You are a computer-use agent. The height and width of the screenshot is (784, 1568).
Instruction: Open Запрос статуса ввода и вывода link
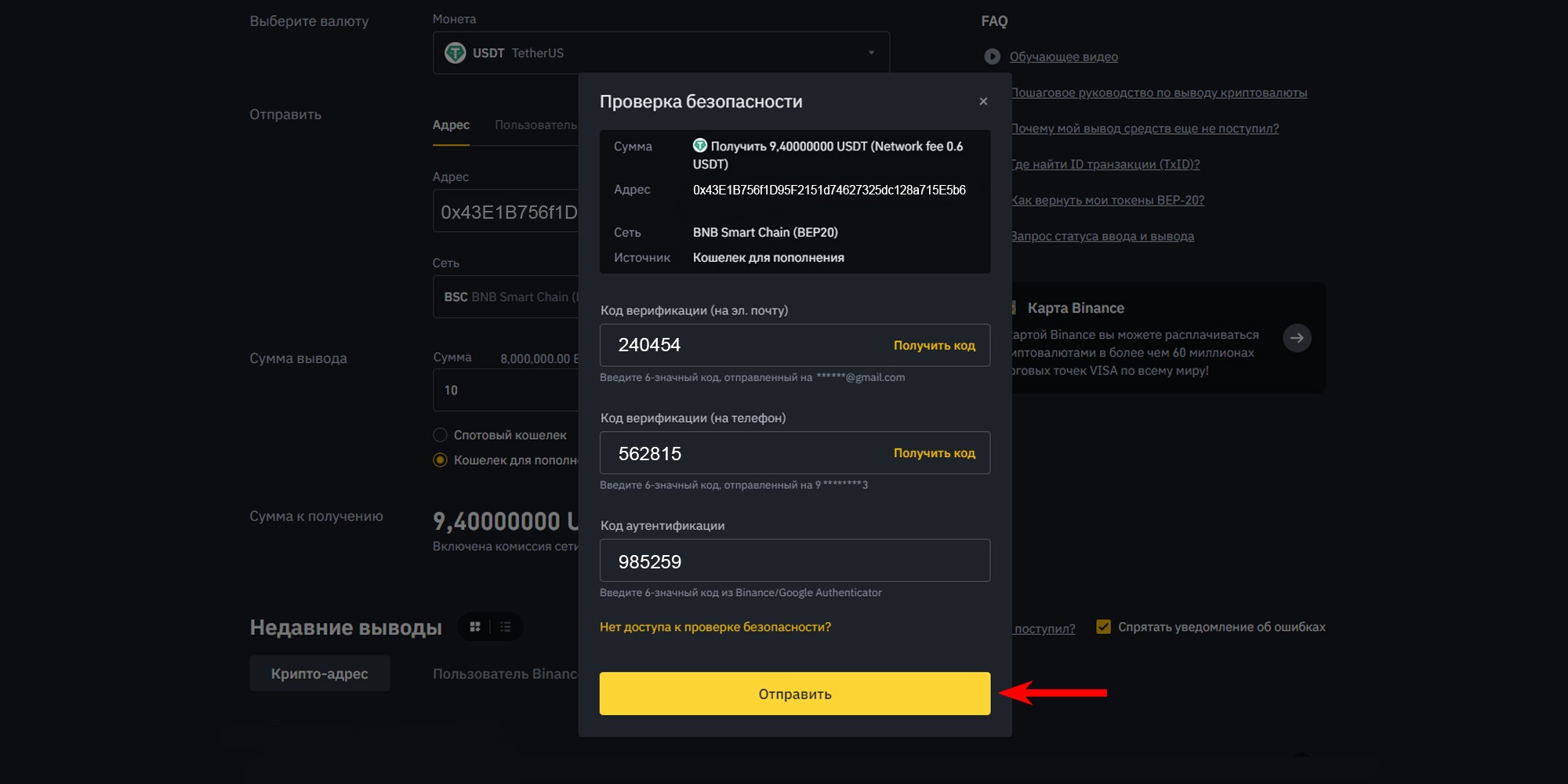tap(1102, 236)
